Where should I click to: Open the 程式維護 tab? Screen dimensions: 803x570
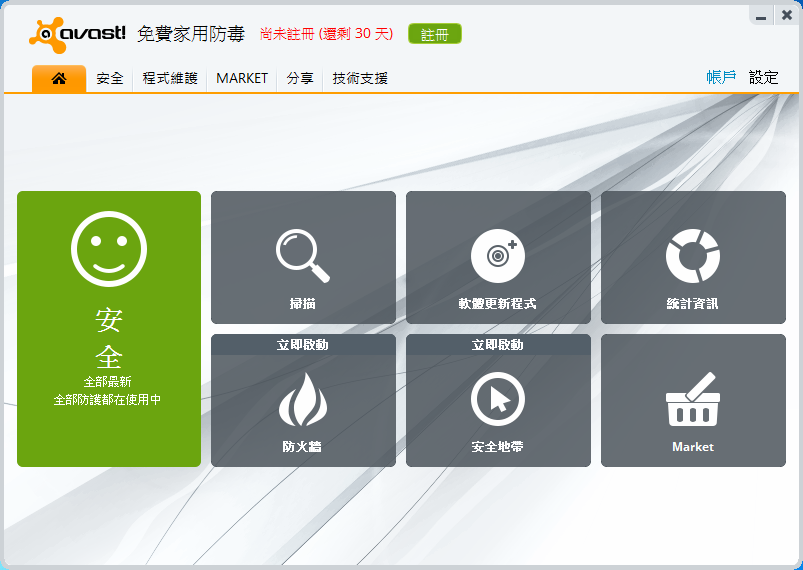[170, 78]
